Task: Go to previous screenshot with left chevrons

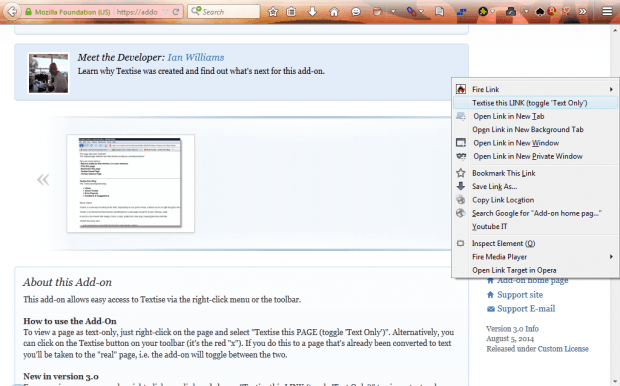Action: click(43, 180)
